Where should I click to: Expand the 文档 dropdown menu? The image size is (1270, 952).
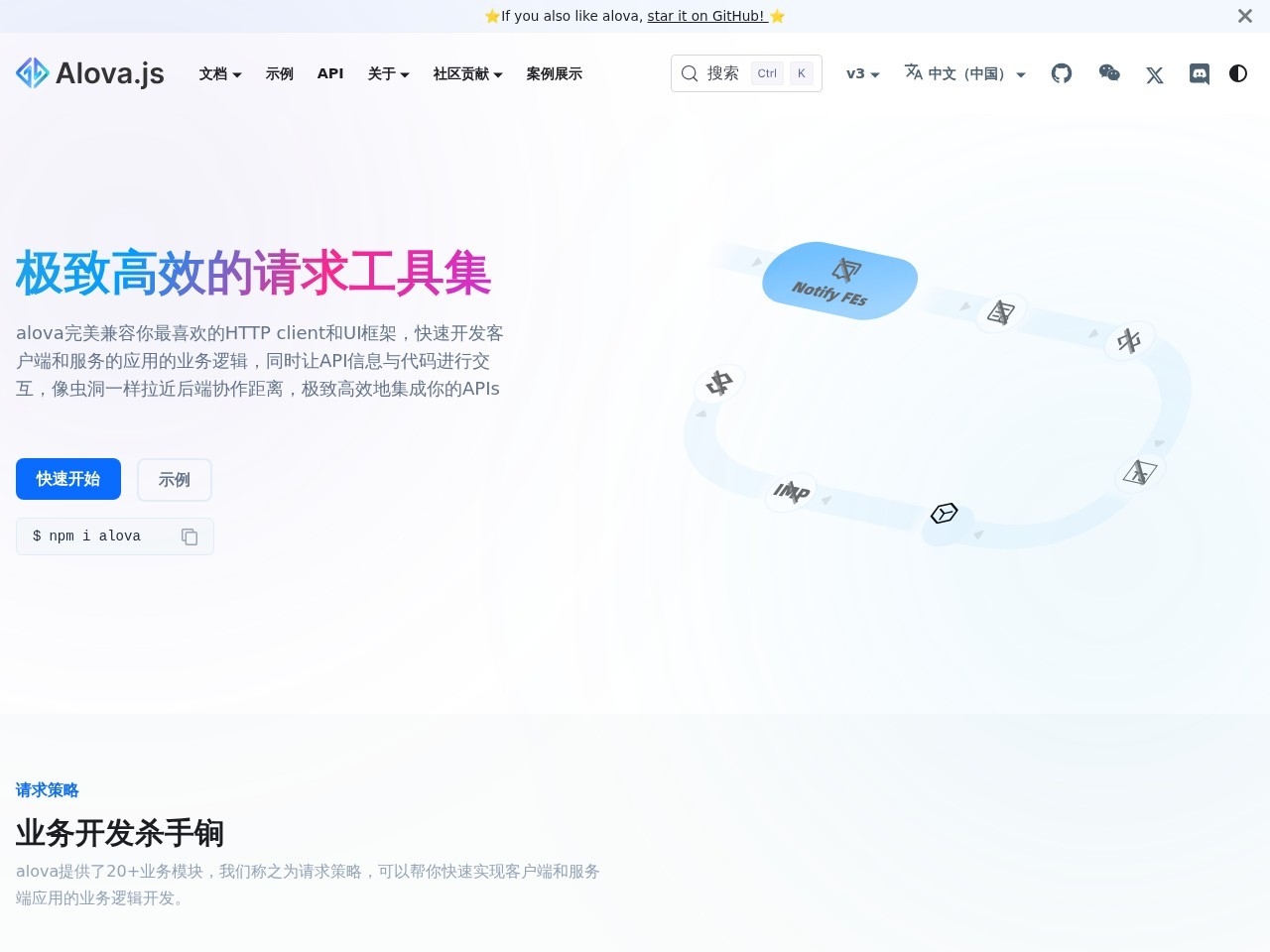(x=220, y=73)
